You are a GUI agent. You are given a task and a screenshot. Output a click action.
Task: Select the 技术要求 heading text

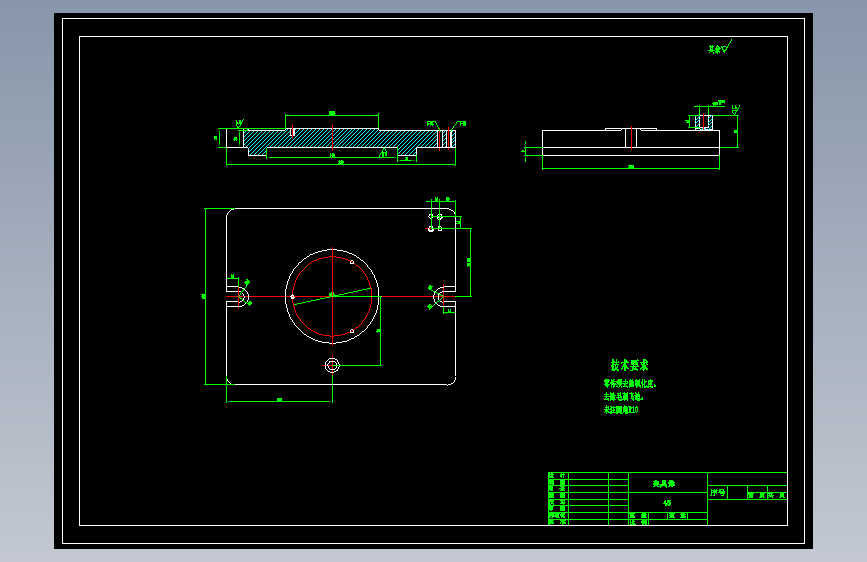[629, 365]
